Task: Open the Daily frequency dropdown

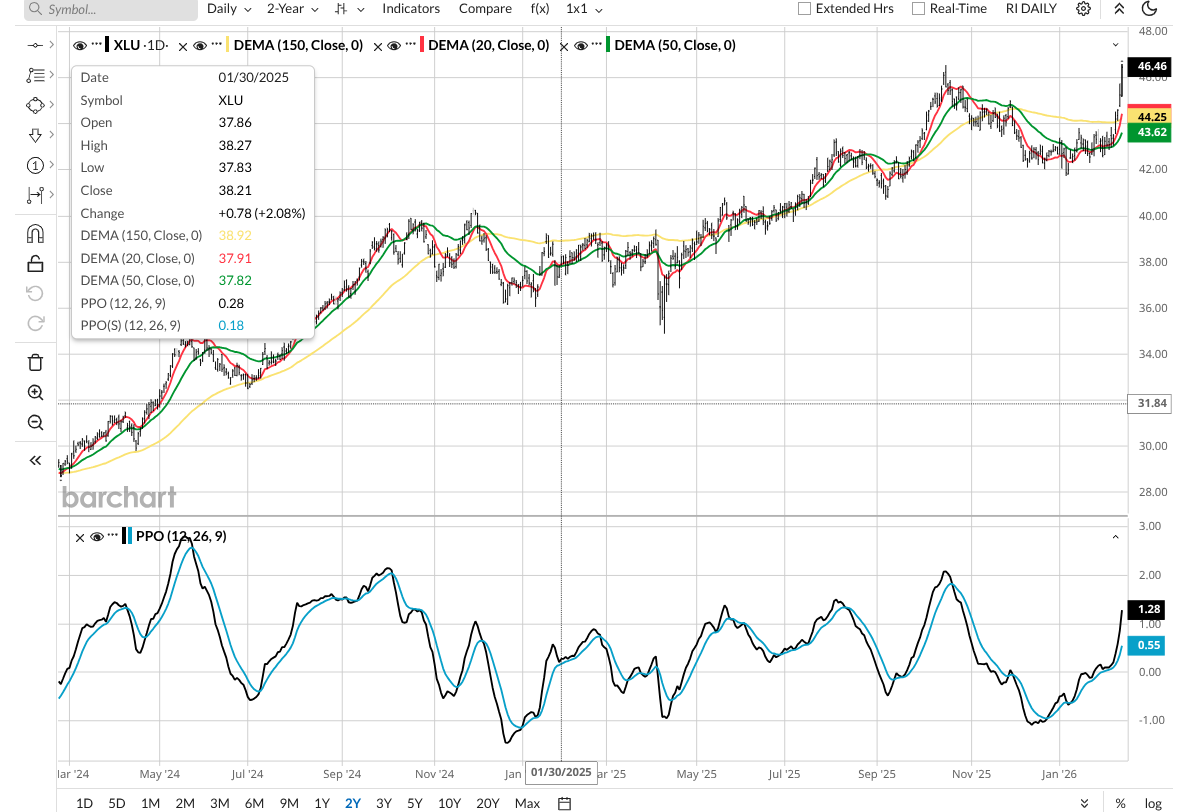Action: pos(229,9)
